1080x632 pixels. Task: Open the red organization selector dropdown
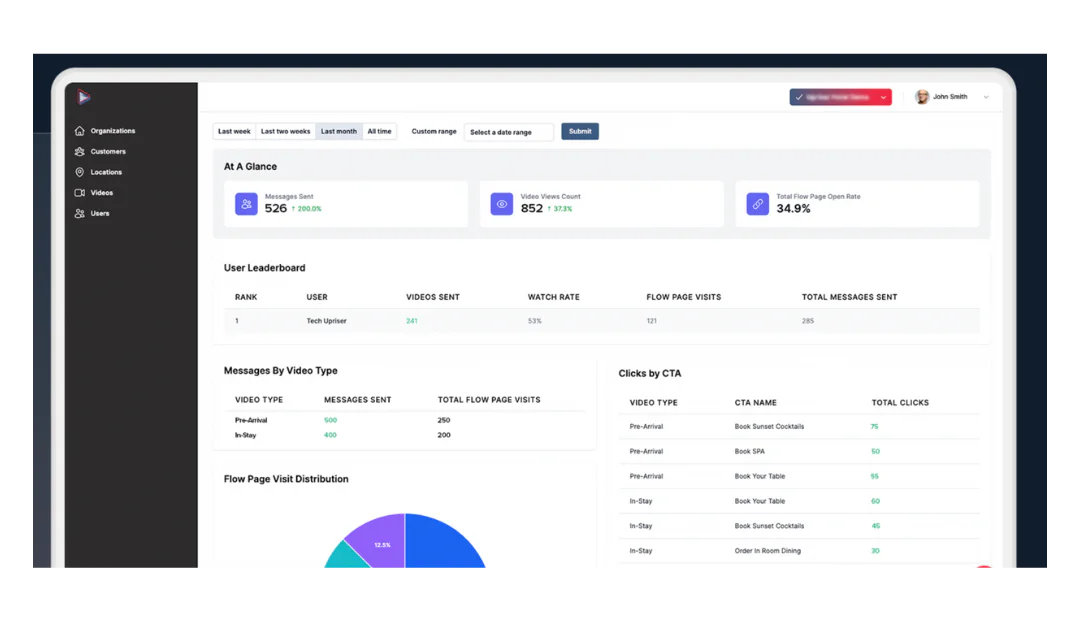[x=840, y=97]
